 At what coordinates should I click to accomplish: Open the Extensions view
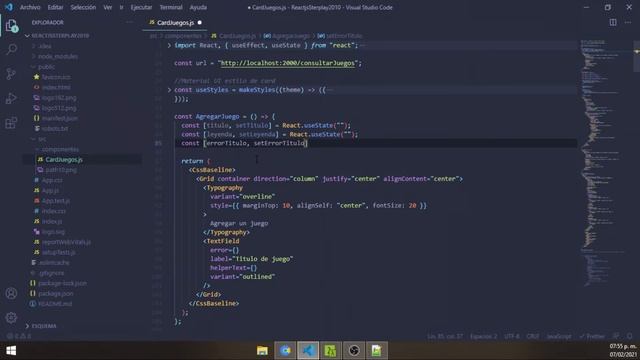(11, 122)
